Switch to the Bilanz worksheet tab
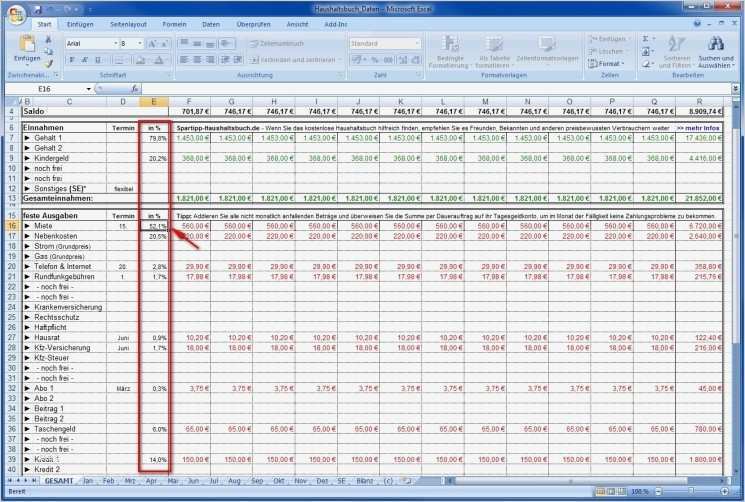Viewport: 745px width, 502px height. (364, 481)
